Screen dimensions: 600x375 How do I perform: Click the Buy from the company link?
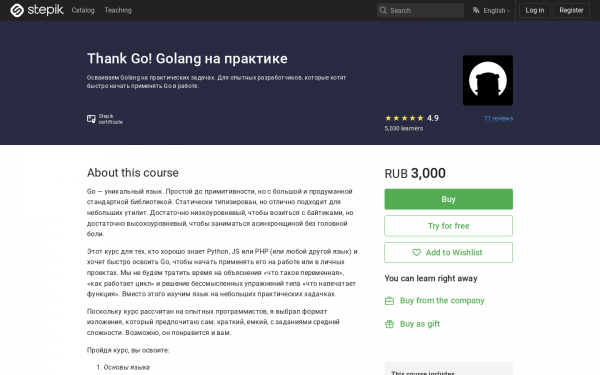coord(442,301)
